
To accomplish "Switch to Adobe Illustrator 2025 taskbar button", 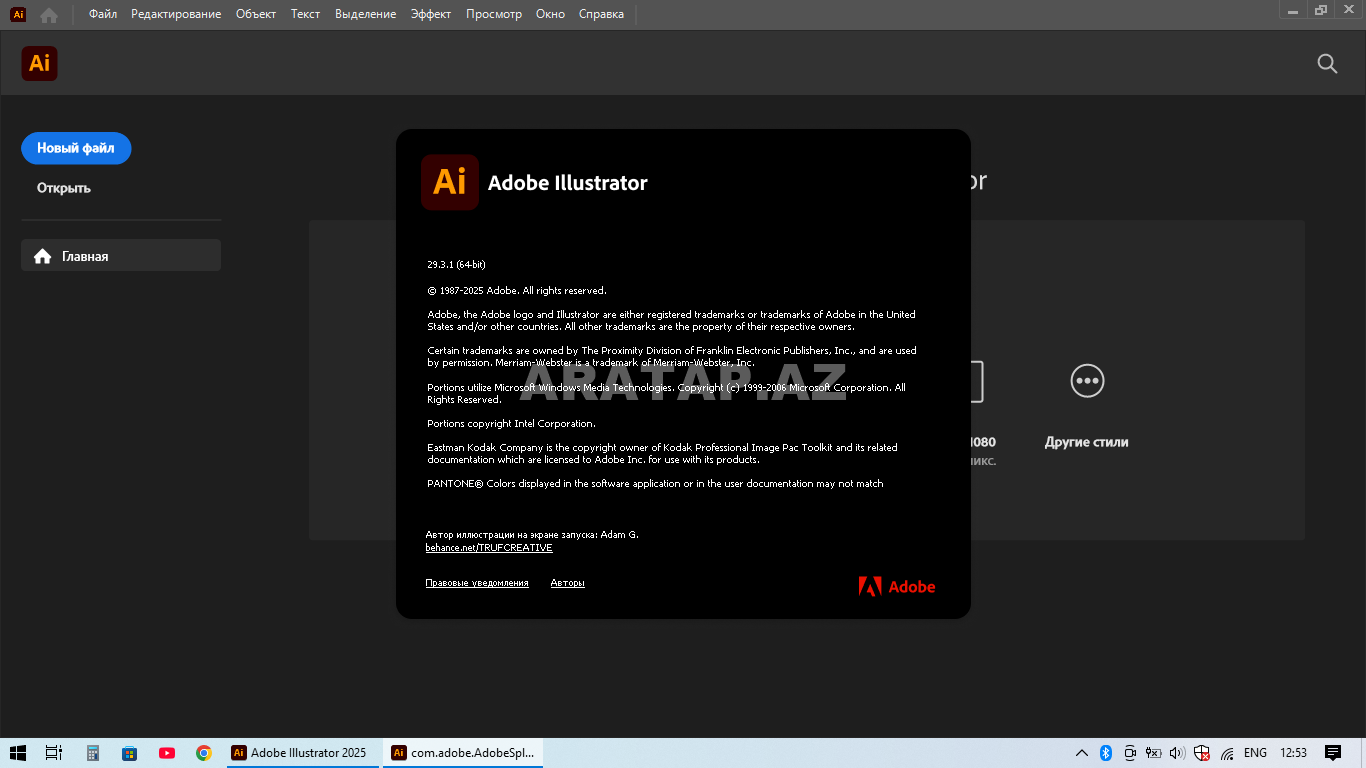I will [303, 753].
